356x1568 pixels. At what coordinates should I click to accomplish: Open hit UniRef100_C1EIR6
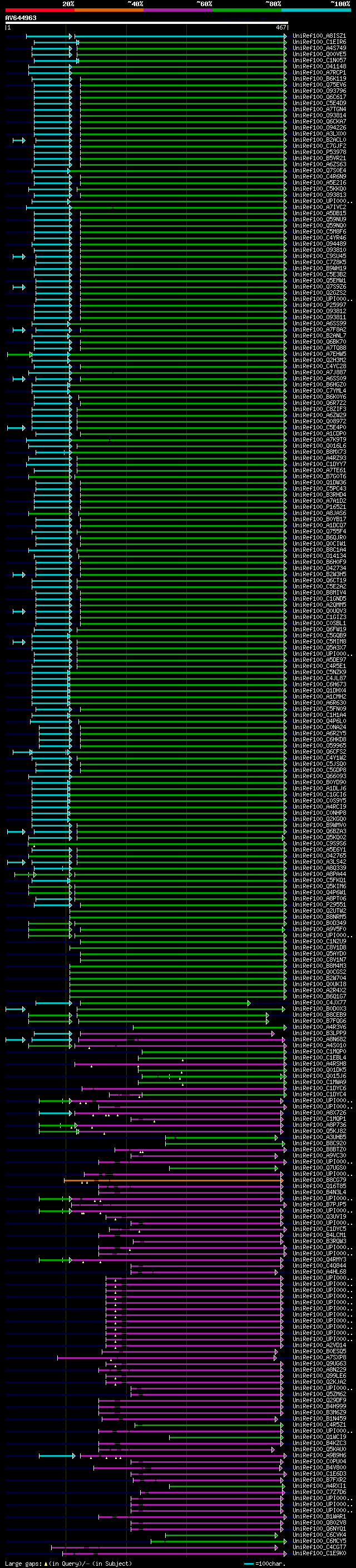[319, 42]
